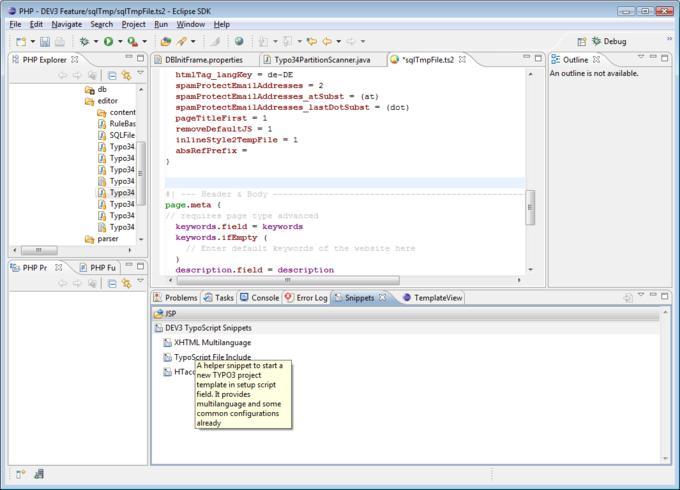The width and height of the screenshot is (680, 490).
Task: Click the editor horizontal scrollbar thumb
Action: [x=288, y=281]
